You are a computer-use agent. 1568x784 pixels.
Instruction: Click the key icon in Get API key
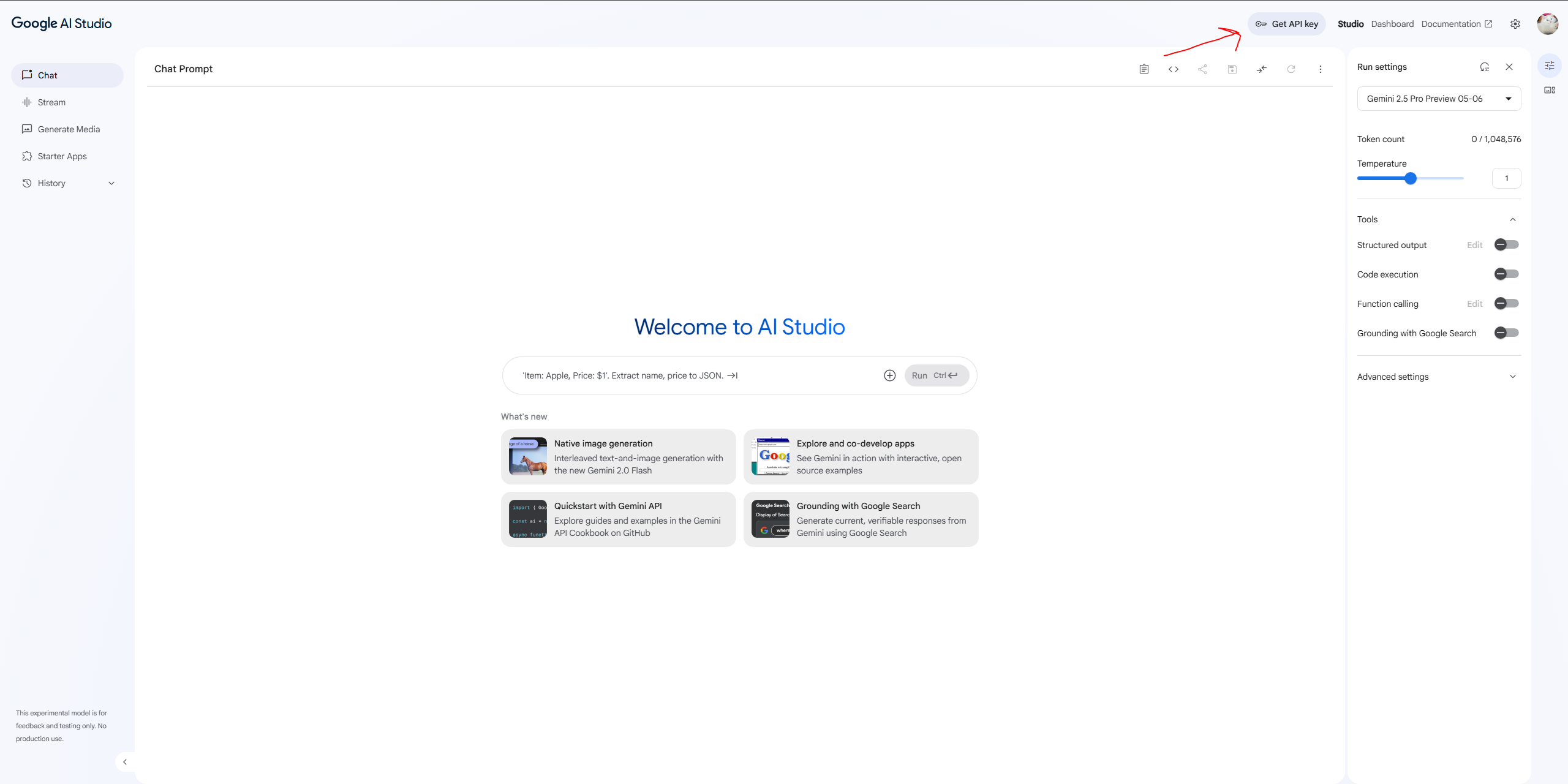click(1261, 24)
